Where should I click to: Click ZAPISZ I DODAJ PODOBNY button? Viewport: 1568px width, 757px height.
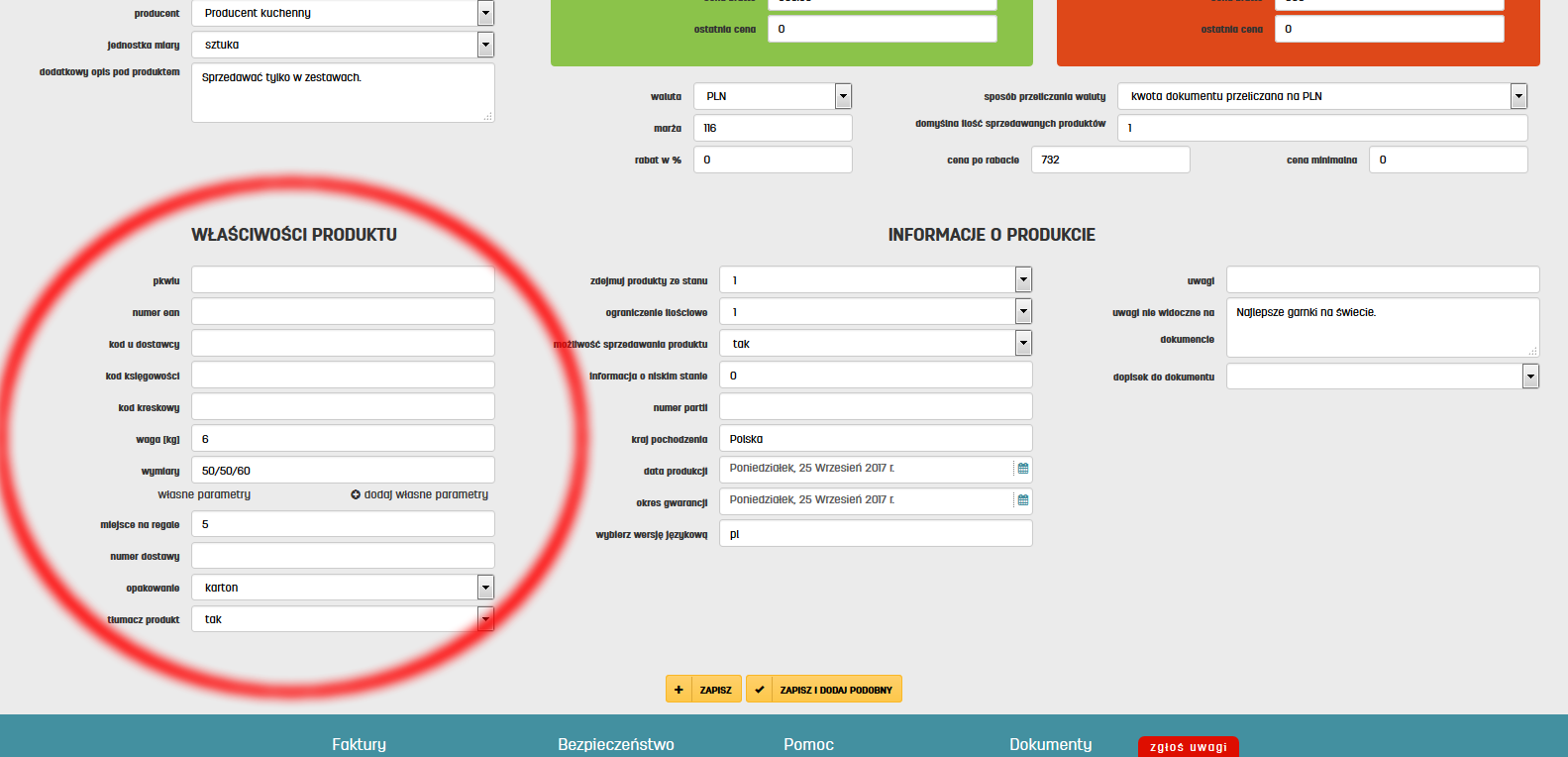824,690
